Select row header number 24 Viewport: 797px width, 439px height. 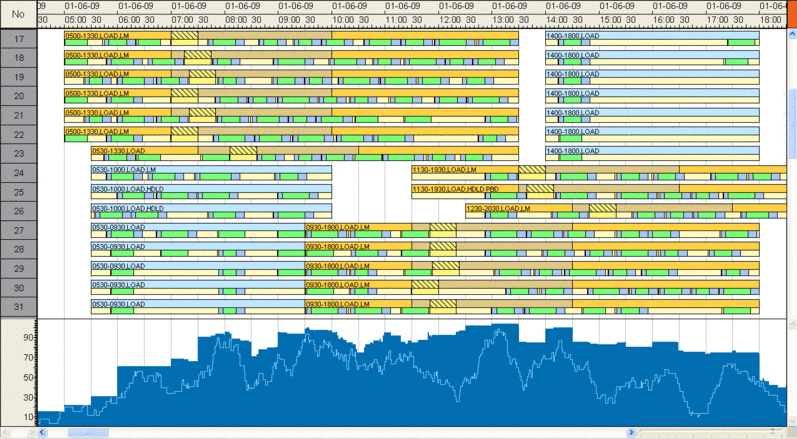pos(18,173)
